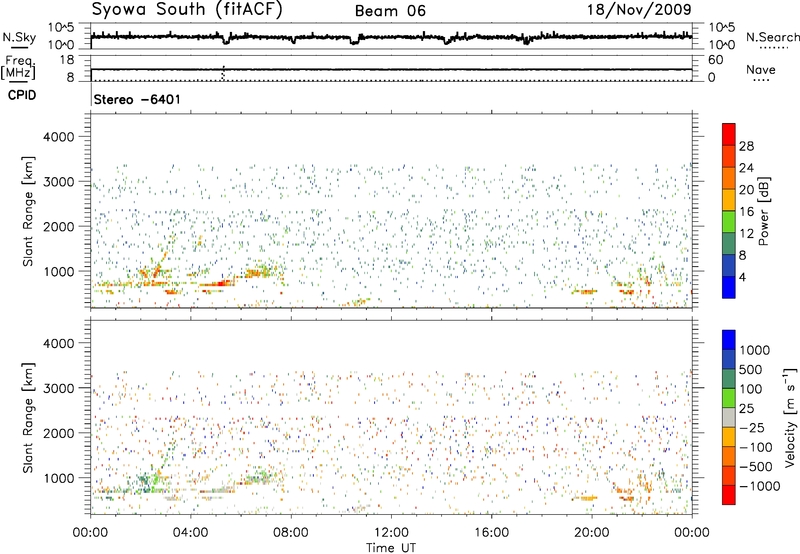This screenshot has width=800, height=554.
Task: Click the strong red echo near 05:00 in power panel
Action: (x=222, y=283)
